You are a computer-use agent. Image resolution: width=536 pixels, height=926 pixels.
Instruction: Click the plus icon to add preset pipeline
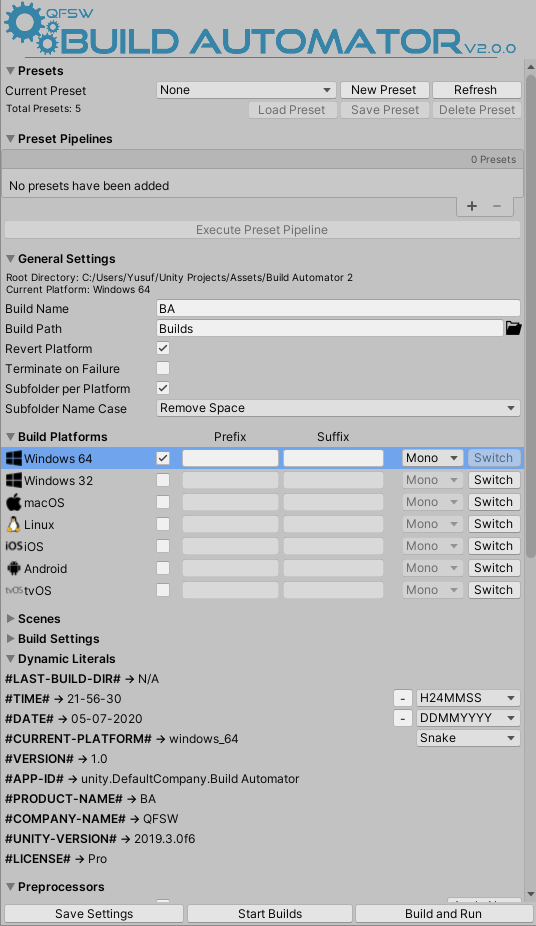[x=472, y=206]
